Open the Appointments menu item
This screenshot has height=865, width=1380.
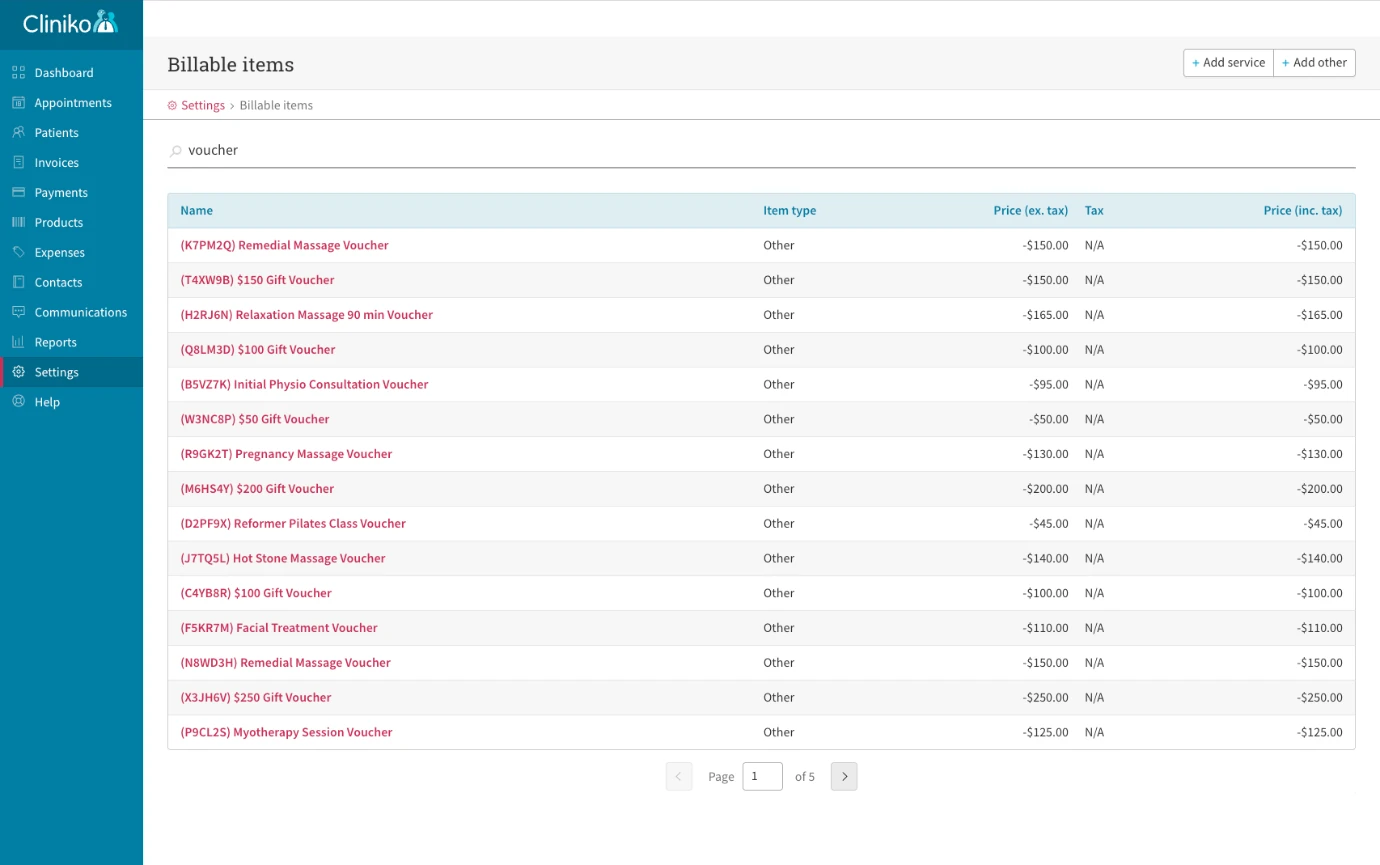click(x=71, y=102)
